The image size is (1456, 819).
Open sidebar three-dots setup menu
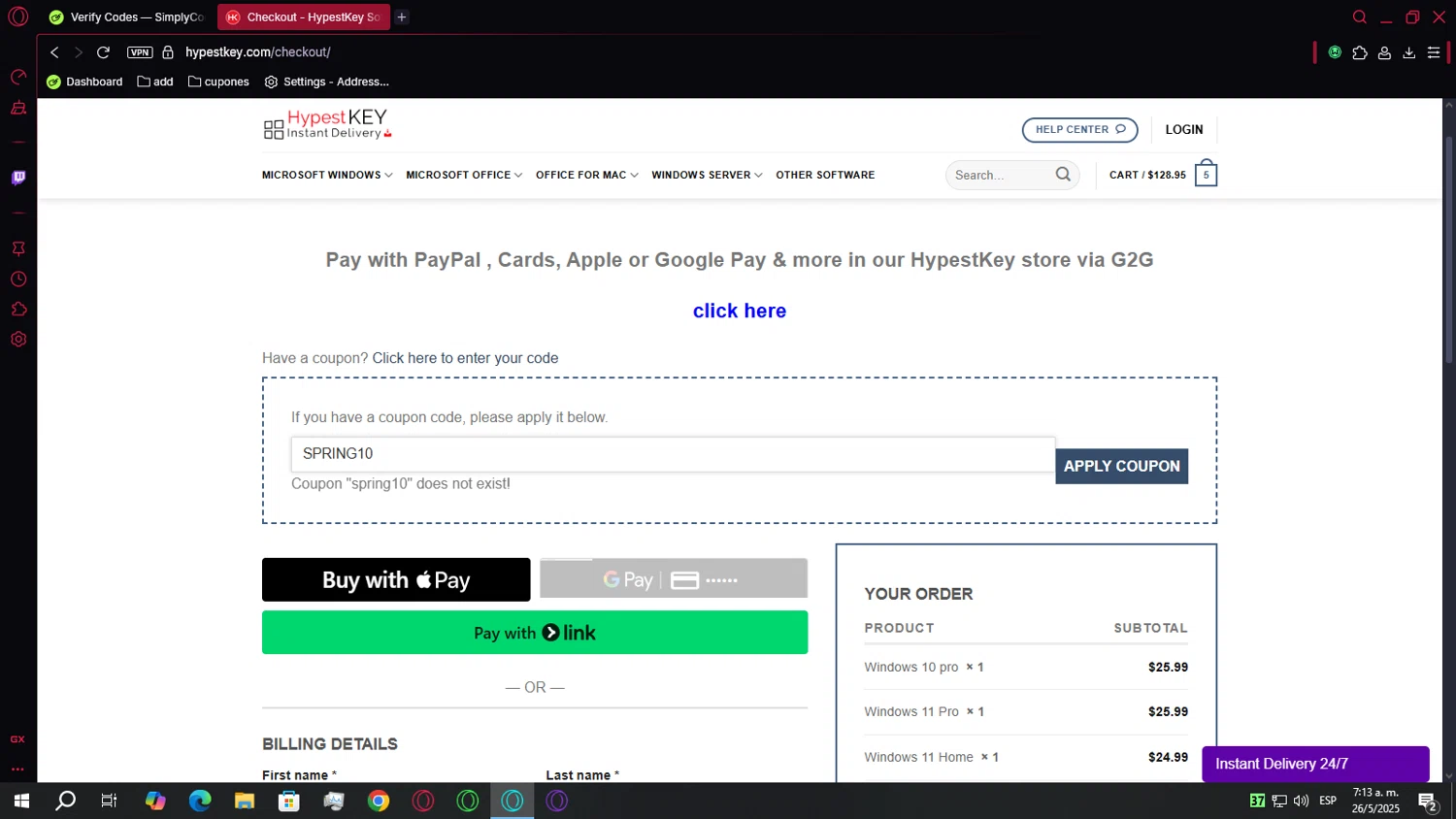point(17,769)
